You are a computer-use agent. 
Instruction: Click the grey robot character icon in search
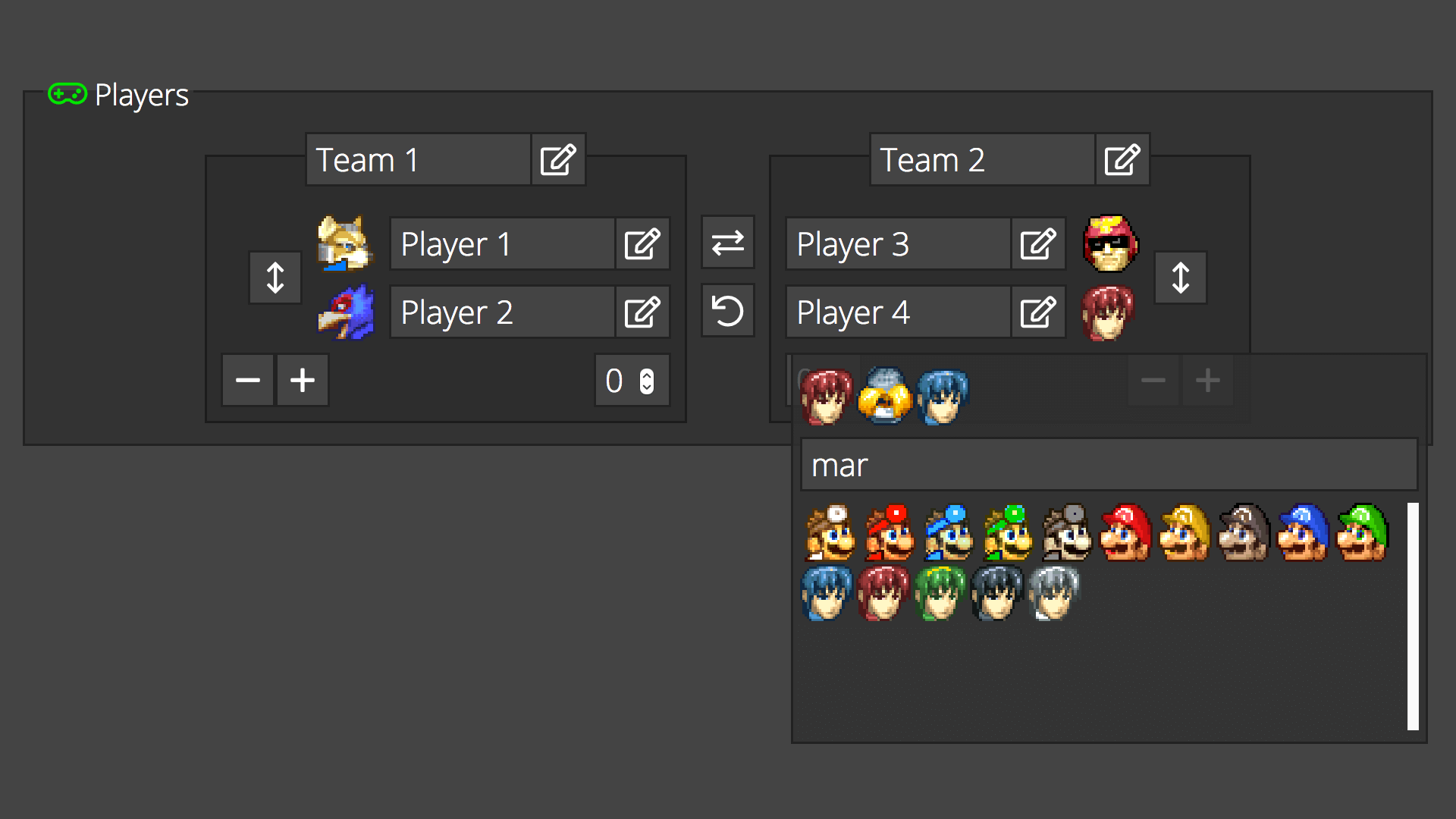point(883,394)
